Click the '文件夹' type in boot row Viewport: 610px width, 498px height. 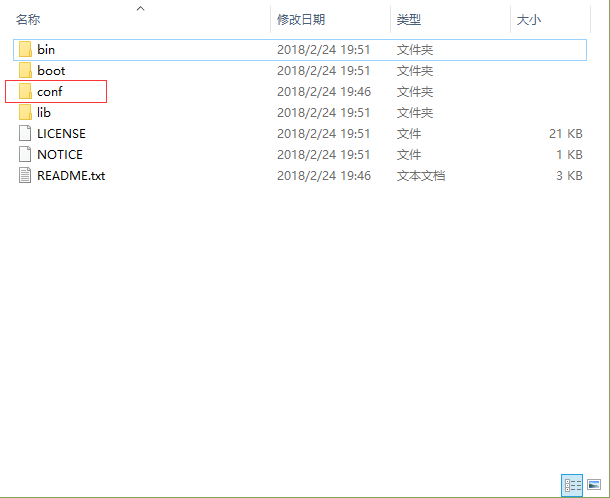[415, 70]
